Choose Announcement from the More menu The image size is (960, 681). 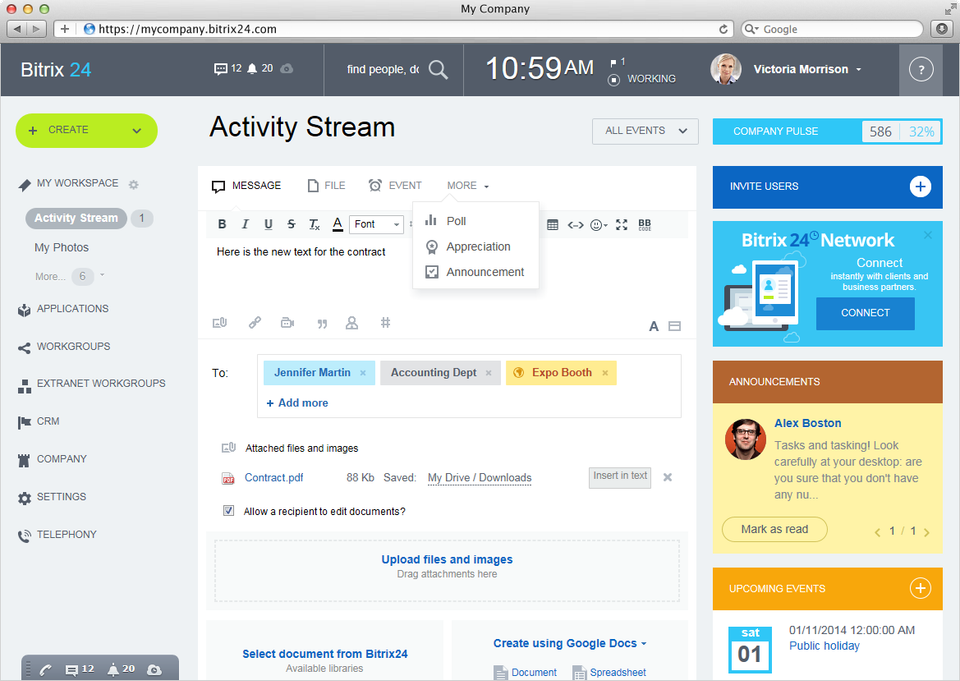point(485,272)
